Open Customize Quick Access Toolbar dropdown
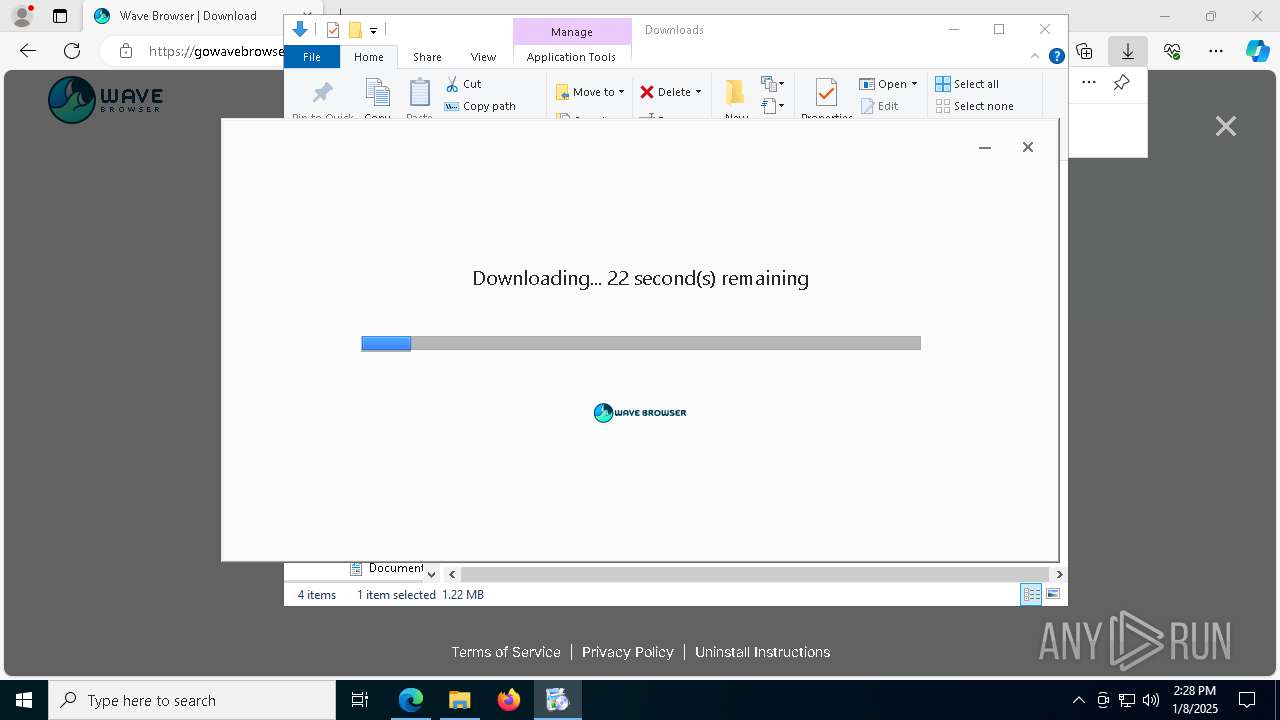1280x720 pixels. [373, 31]
